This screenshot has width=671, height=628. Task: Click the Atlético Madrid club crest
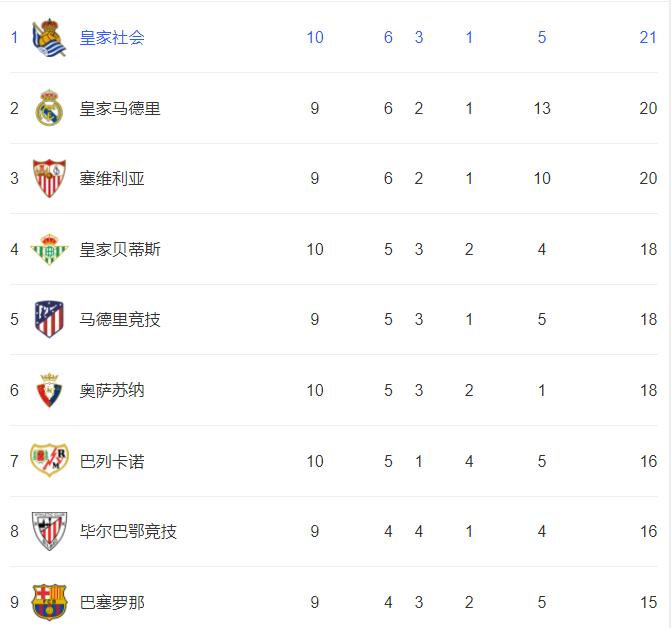(x=49, y=319)
